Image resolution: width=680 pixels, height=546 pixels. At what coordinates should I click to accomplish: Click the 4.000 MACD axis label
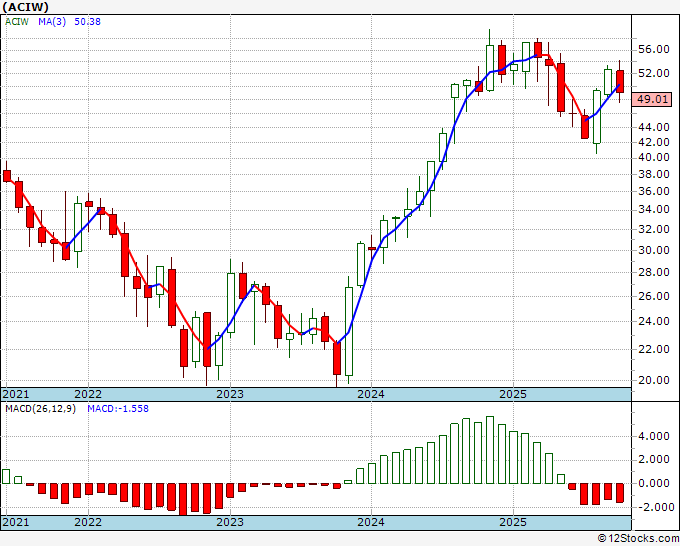(654, 436)
